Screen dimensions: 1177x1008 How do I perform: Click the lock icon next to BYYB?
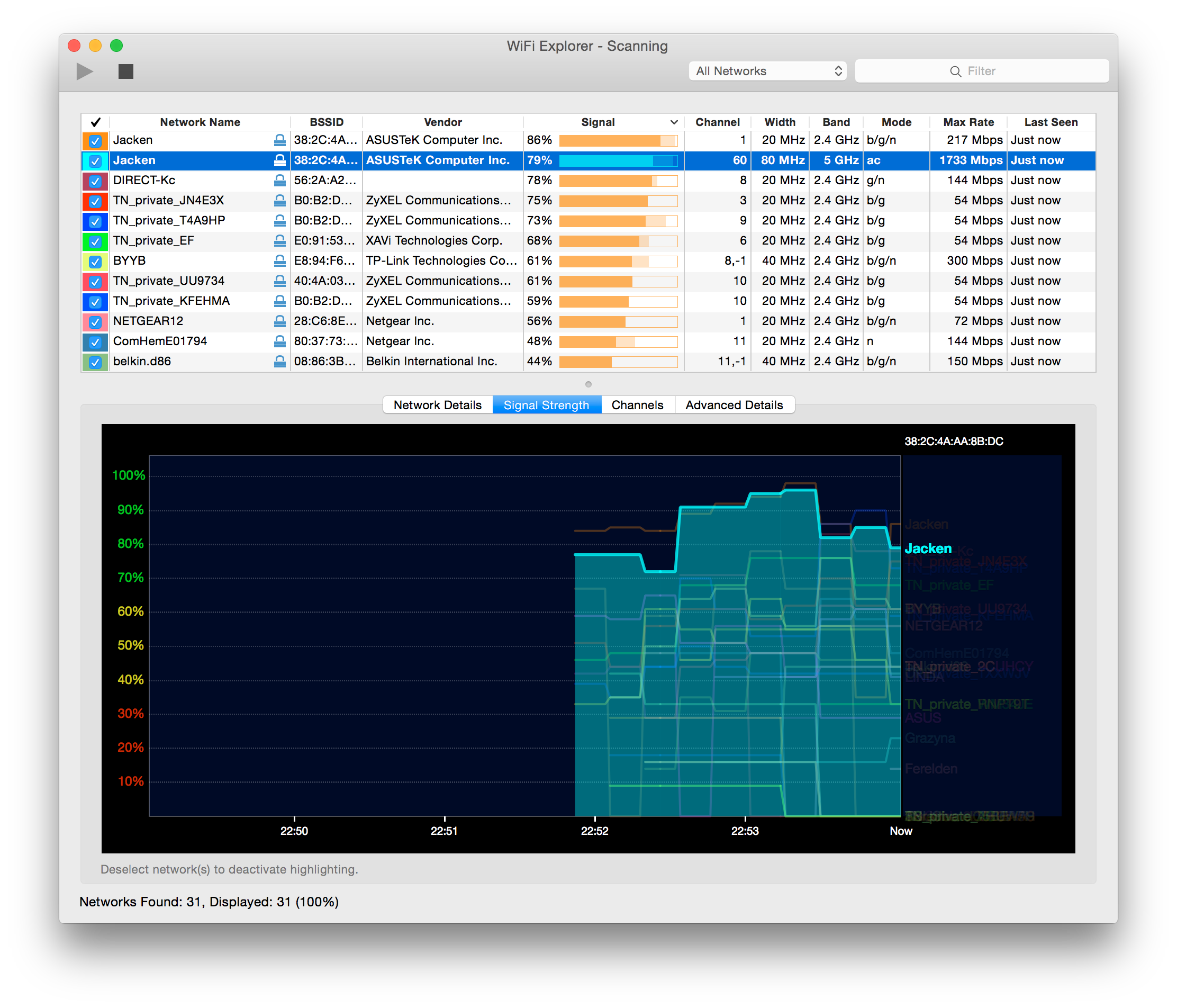(279, 261)
